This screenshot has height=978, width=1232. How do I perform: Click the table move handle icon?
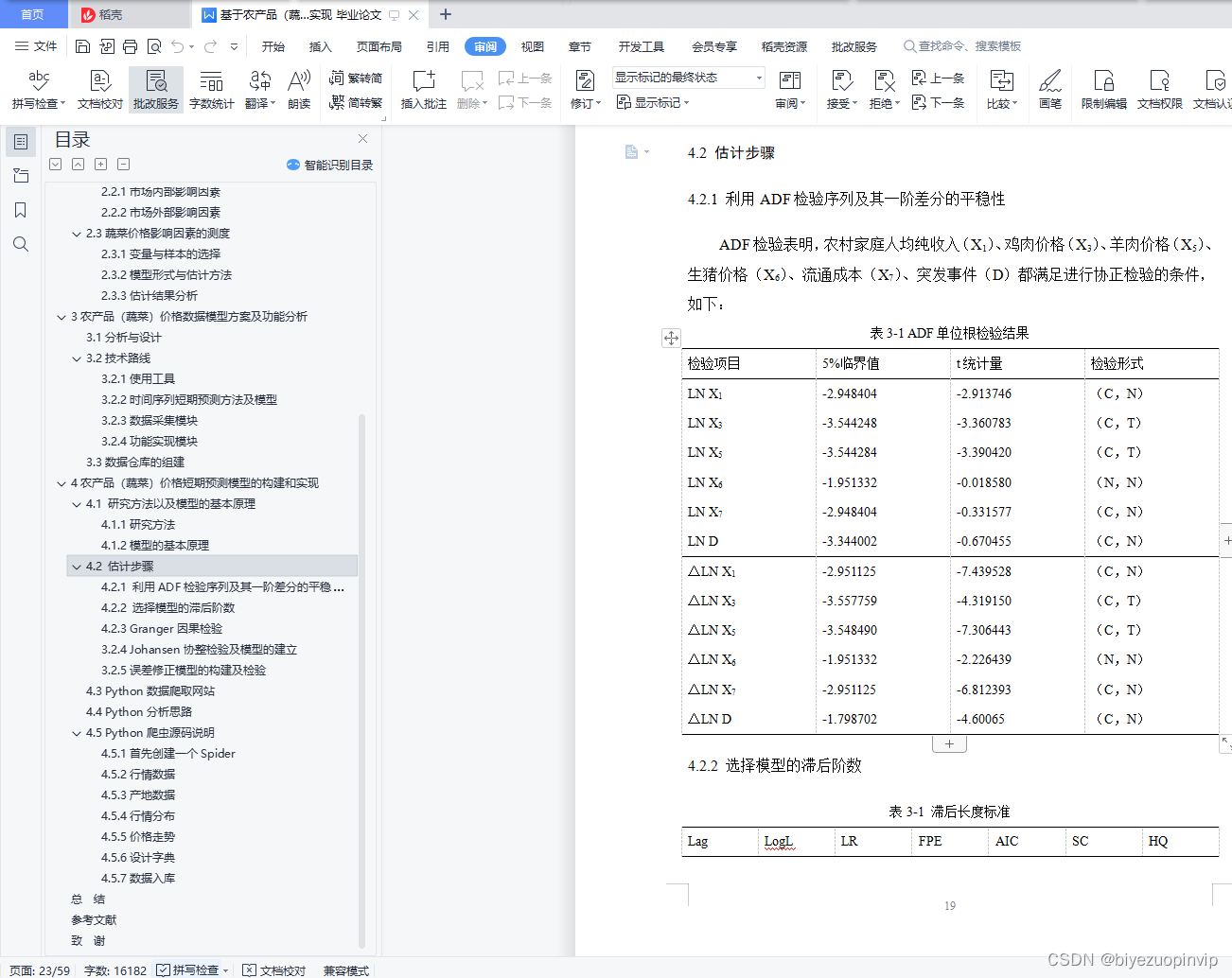(x=671, y=338)
